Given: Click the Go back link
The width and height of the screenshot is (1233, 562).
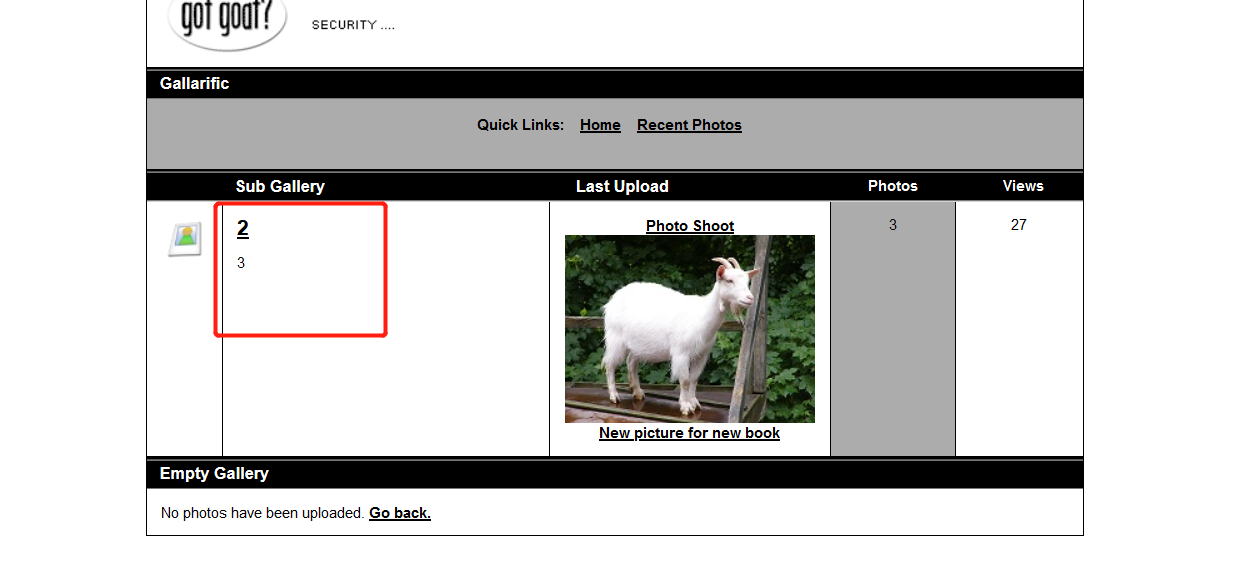Looking at the screenshot, I should coord(400,513).
